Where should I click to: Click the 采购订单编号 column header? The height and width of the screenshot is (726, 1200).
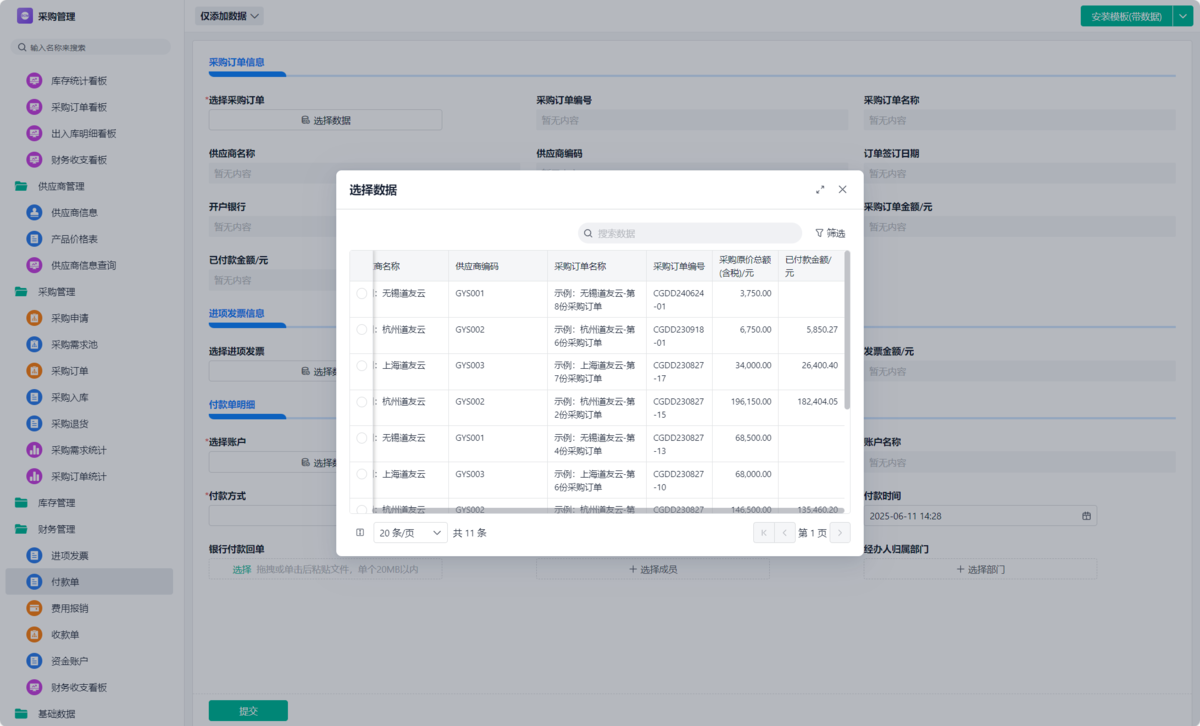679,266
